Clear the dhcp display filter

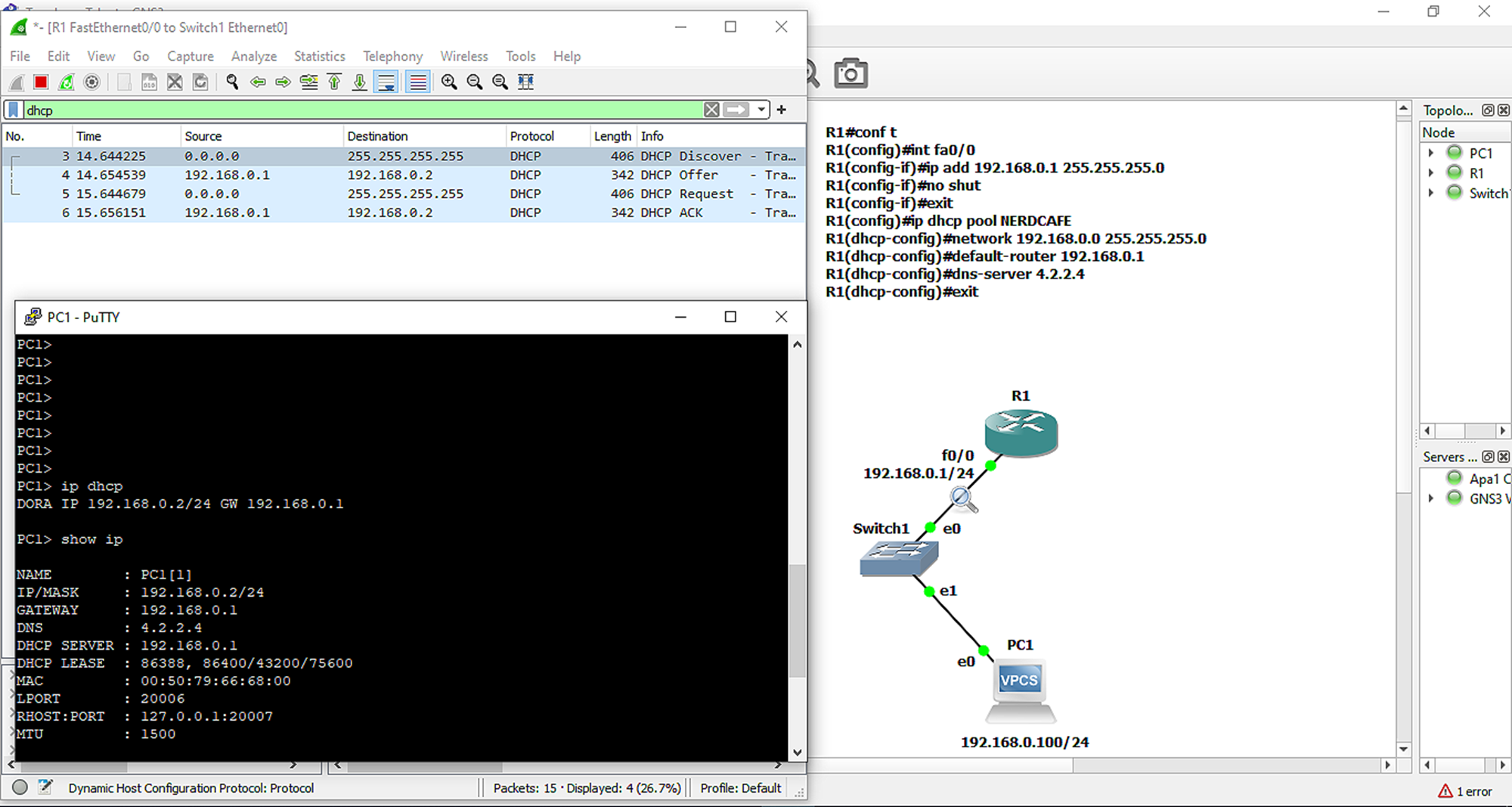pos(711,110)
